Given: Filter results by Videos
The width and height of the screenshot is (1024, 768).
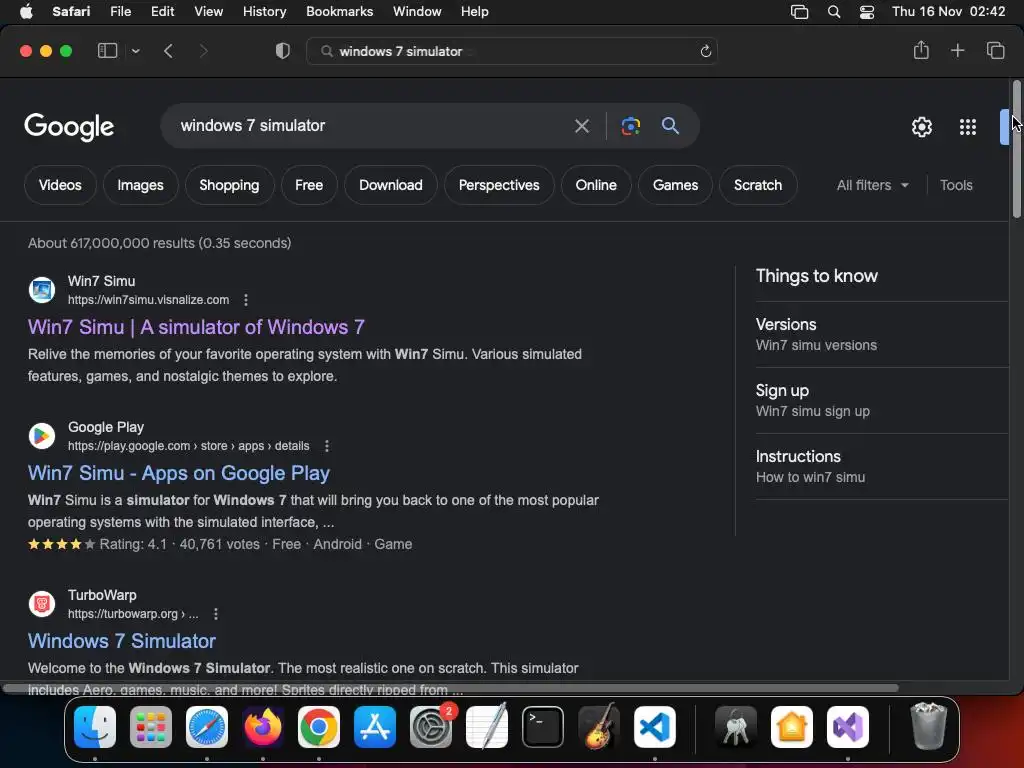Looking at the screenshot, I should pos(60,185).
